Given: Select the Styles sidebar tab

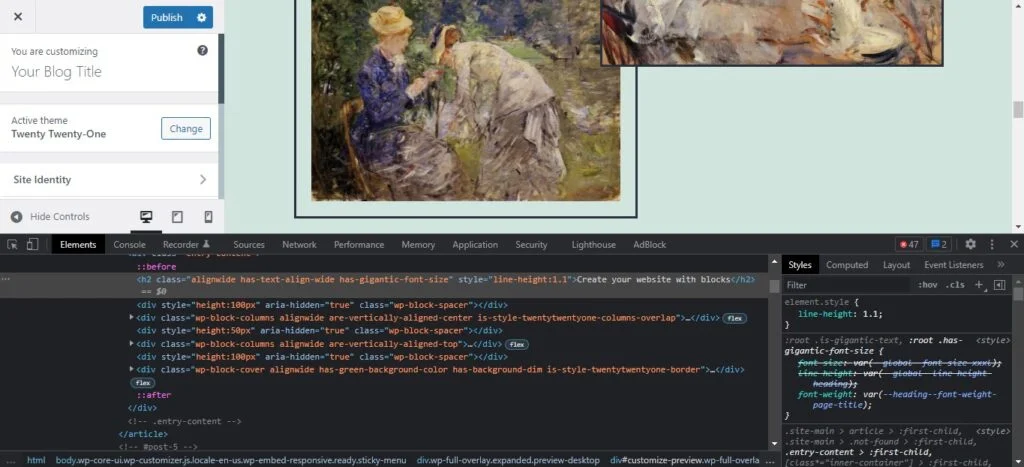Looking at the screenshot, I should 799,265.
